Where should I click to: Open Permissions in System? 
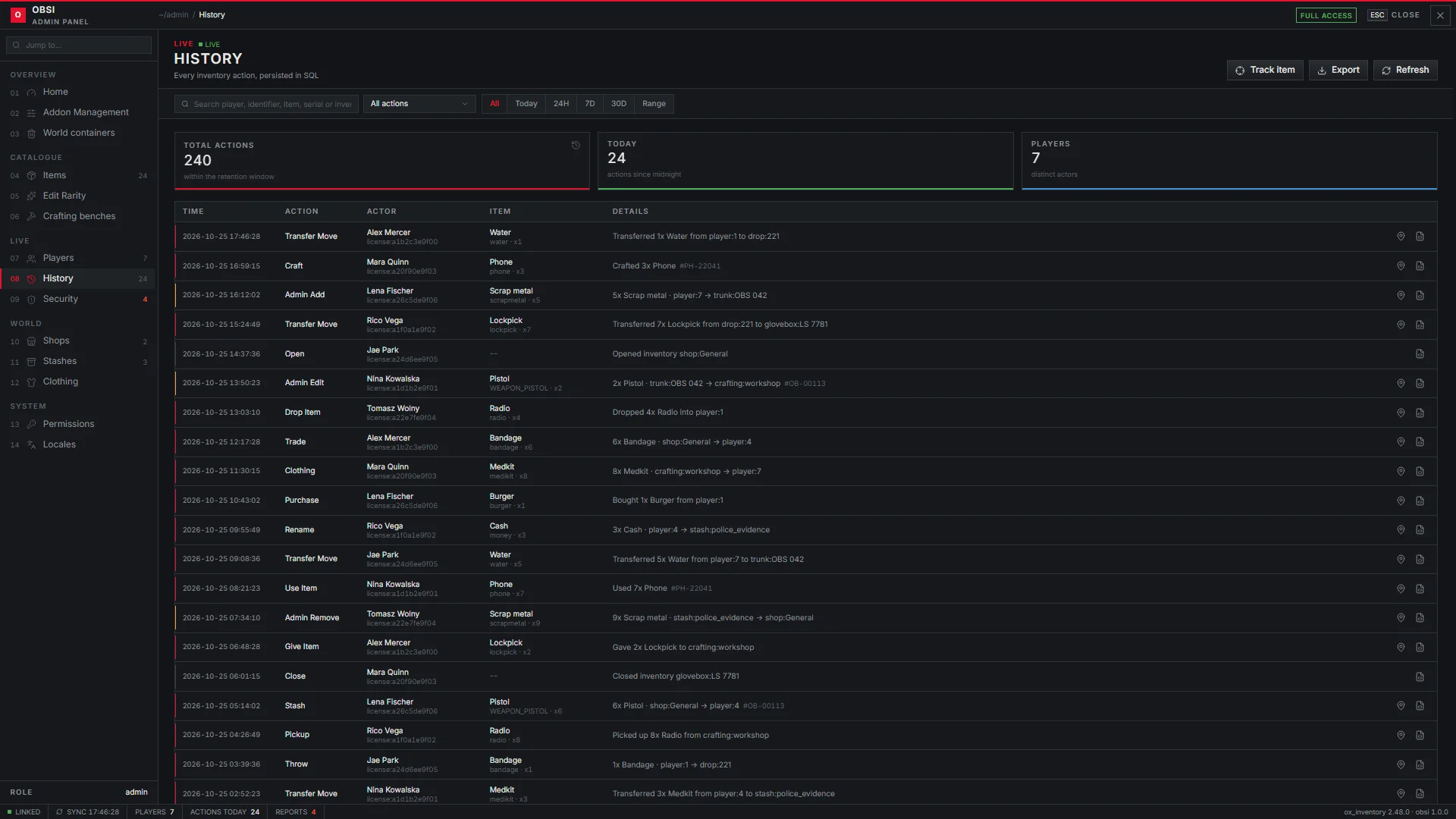pos(79,424)
